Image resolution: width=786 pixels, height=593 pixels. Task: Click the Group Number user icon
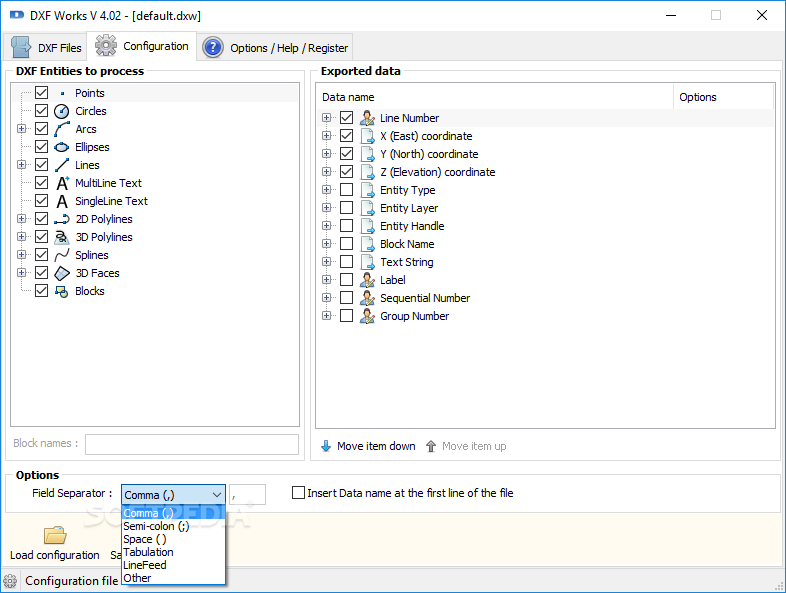point(367,316)
